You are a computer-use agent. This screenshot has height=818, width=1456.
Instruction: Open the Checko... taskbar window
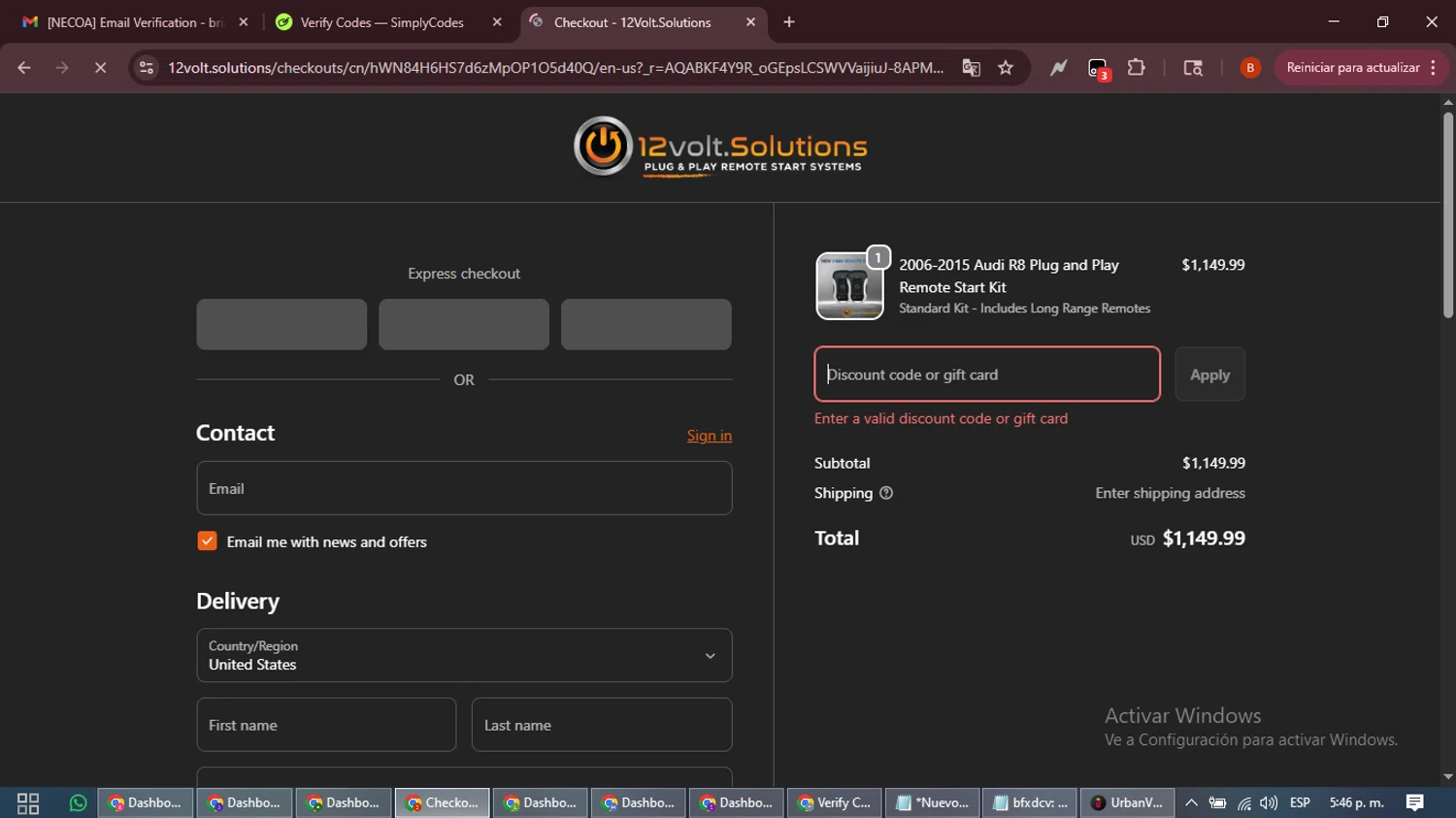(442, 803)
